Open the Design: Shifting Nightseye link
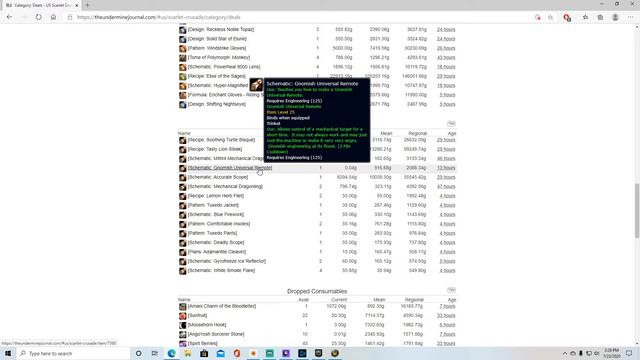The width and height of the screenshot is (640, 360). point(217,104)
